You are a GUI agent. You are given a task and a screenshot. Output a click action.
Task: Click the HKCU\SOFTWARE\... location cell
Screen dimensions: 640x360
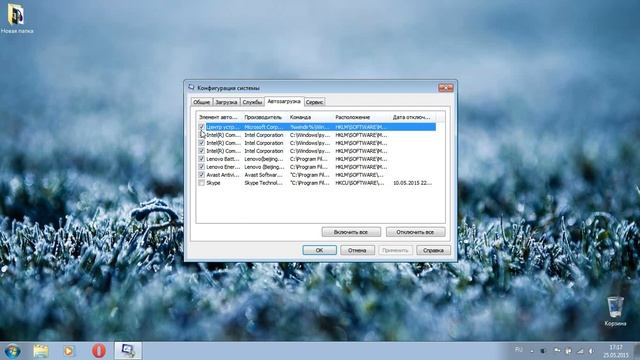click(x=360, y=183)
